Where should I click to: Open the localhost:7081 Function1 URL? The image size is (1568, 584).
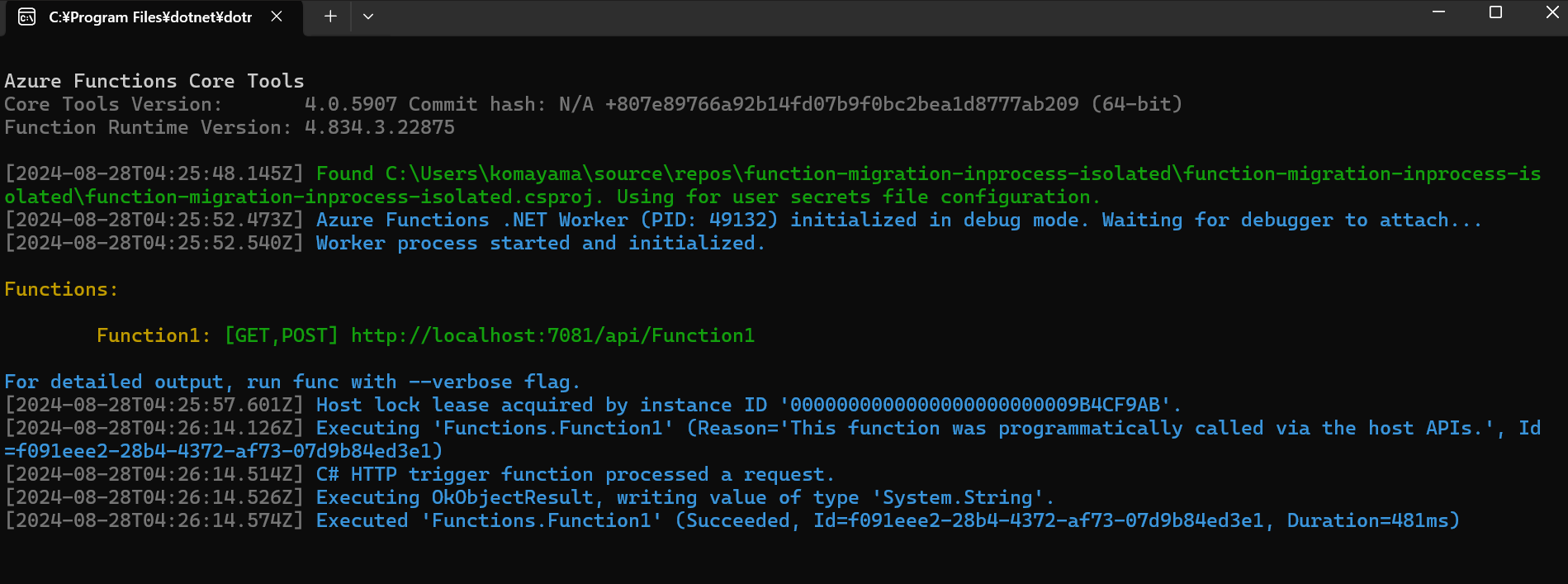point(552,335)
